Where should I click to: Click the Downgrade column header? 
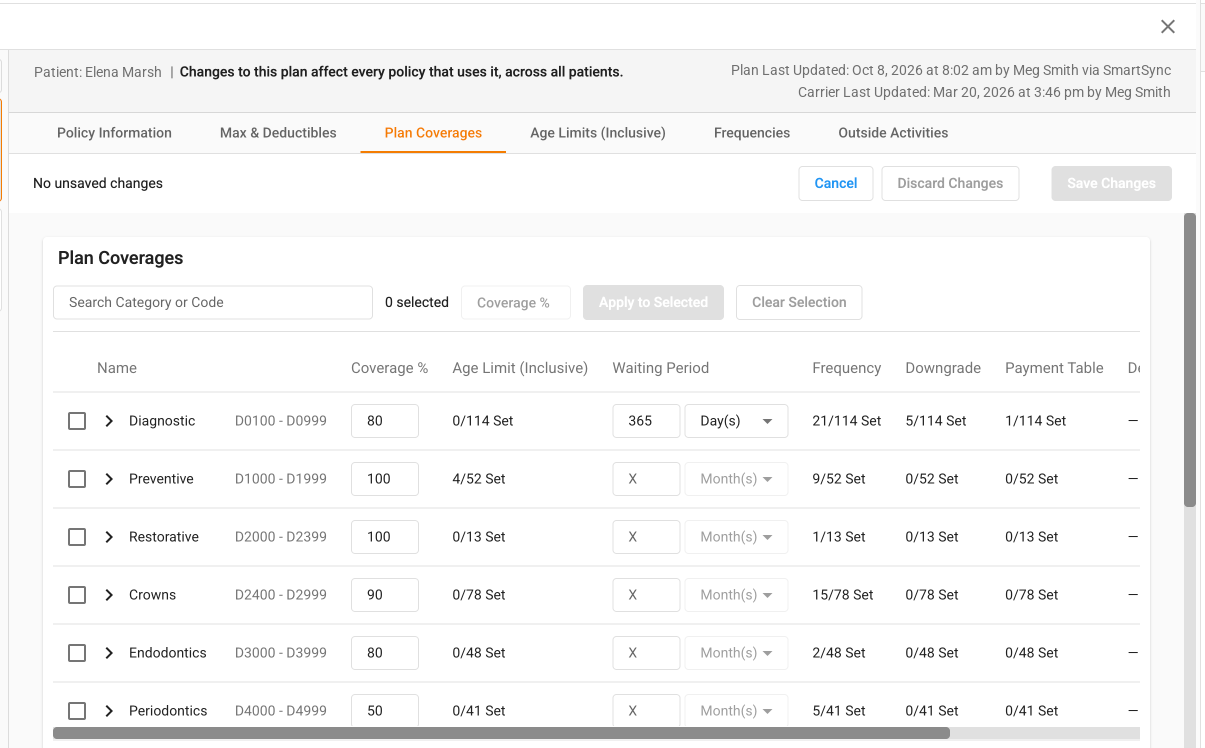[943, 368]
